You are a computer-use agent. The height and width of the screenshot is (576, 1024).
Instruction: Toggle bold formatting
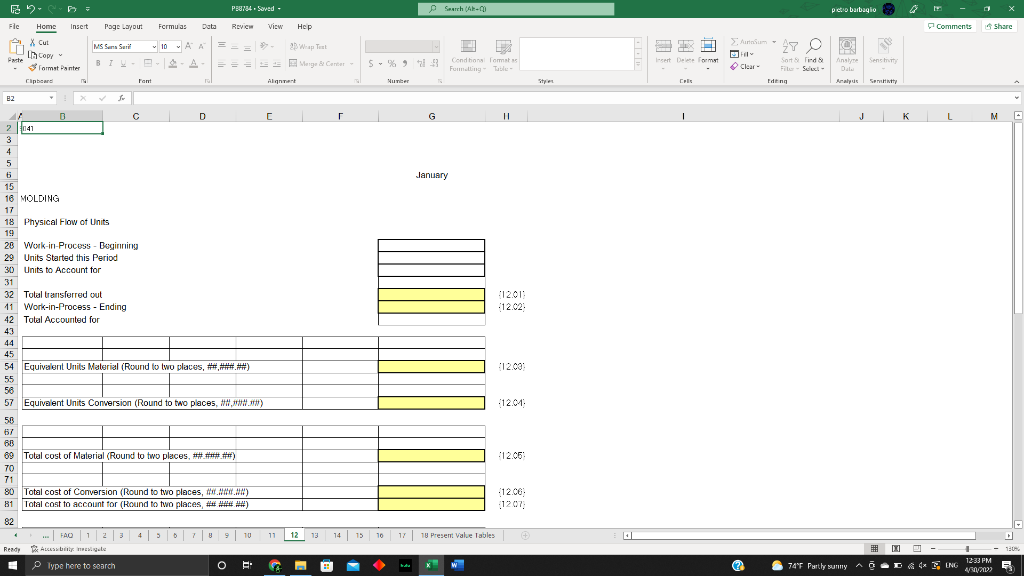coord(98,62)
